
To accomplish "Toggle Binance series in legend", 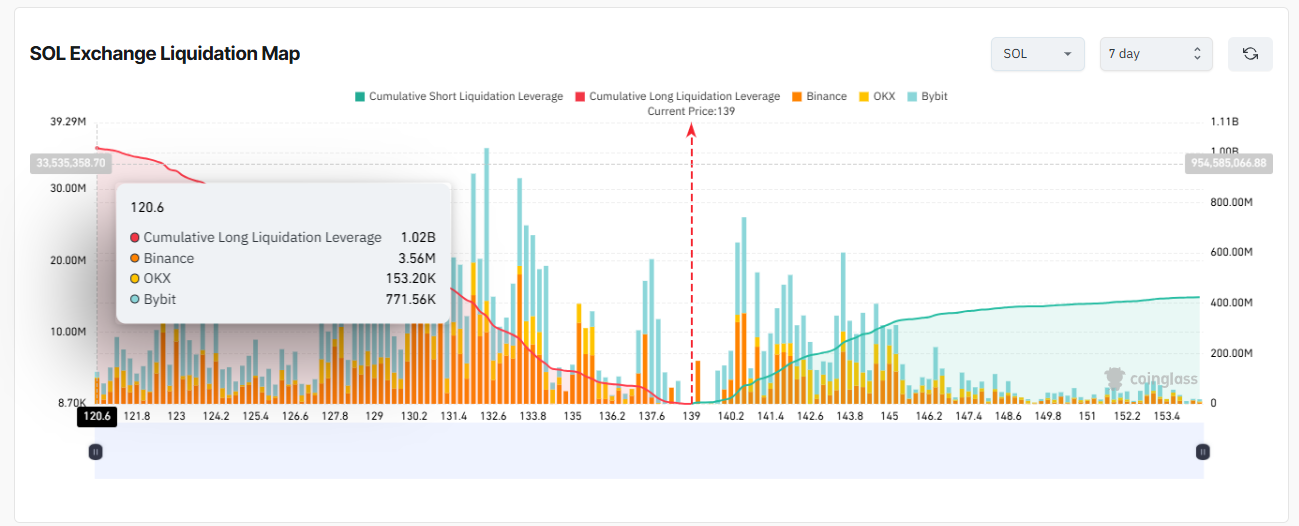I will 819,97.
